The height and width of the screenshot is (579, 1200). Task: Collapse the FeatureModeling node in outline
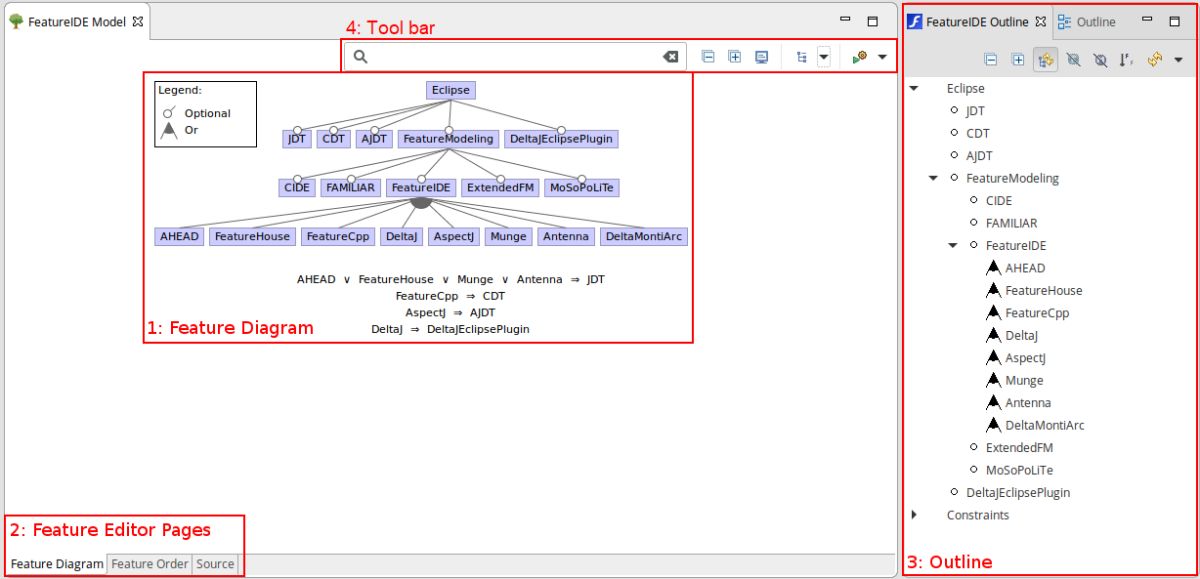point(933,178)
